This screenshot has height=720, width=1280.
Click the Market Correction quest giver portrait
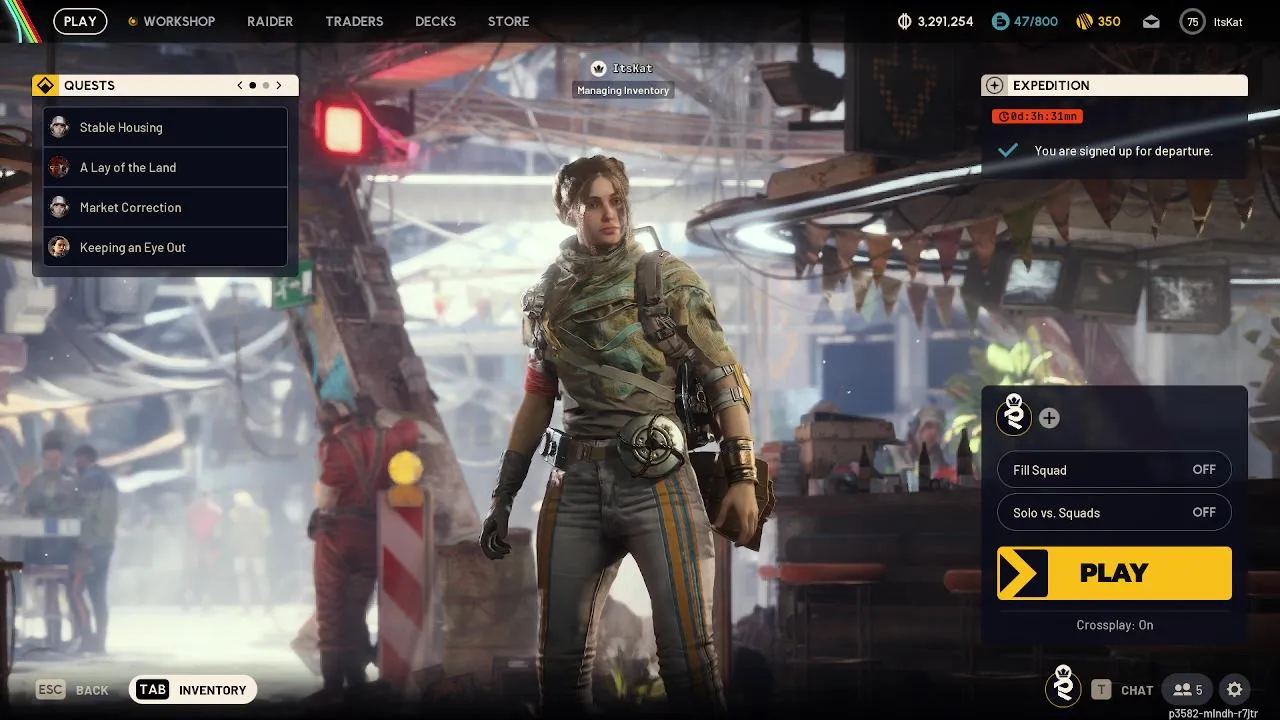[x=59, y=207]
